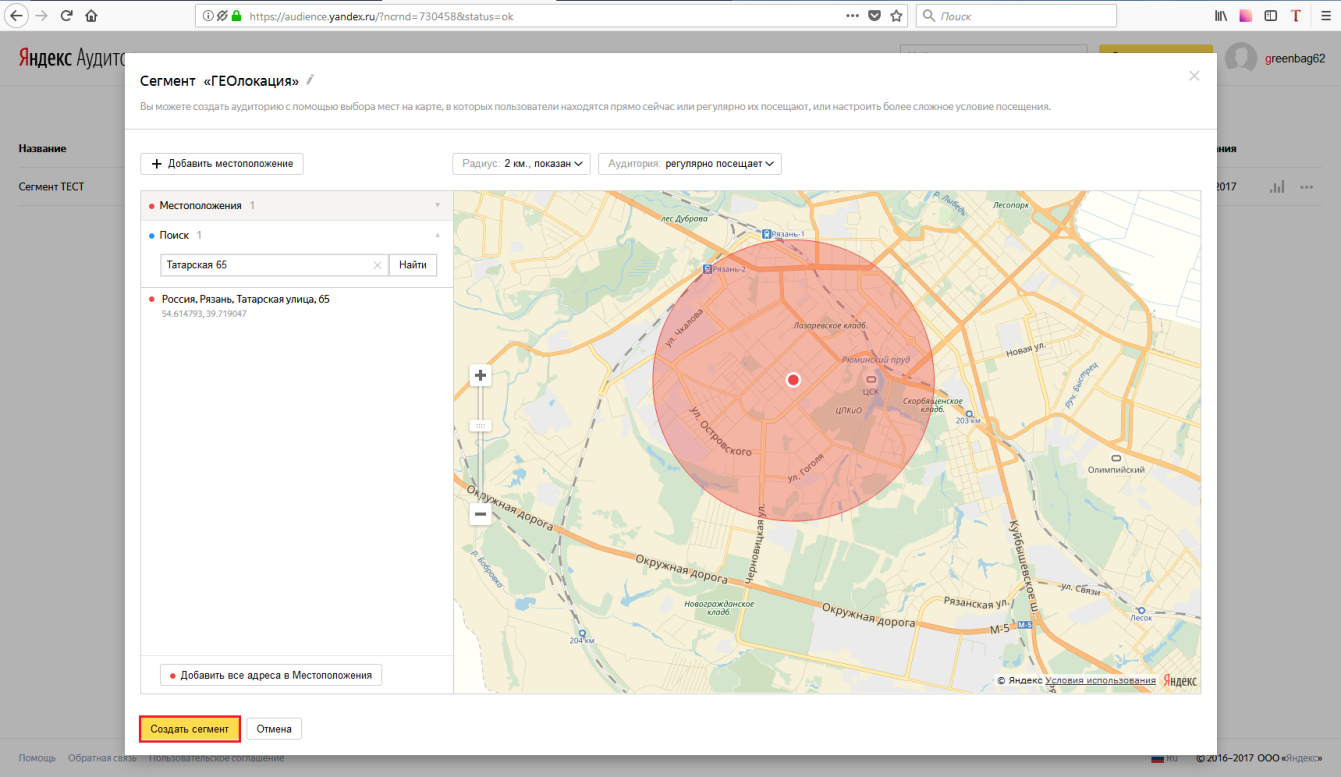Click the Название column header
Viewport: 1341px width, 777px height.
[x=42, y=148]
